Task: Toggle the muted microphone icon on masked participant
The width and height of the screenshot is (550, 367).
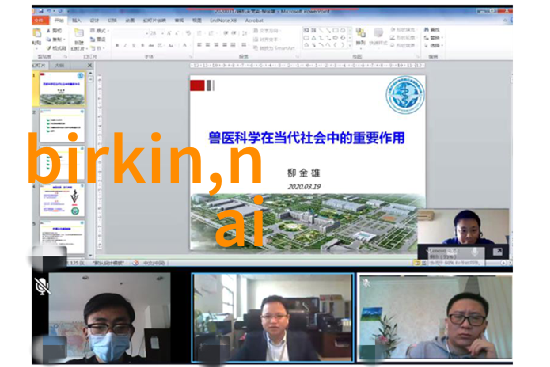Action: click(42, 287)
